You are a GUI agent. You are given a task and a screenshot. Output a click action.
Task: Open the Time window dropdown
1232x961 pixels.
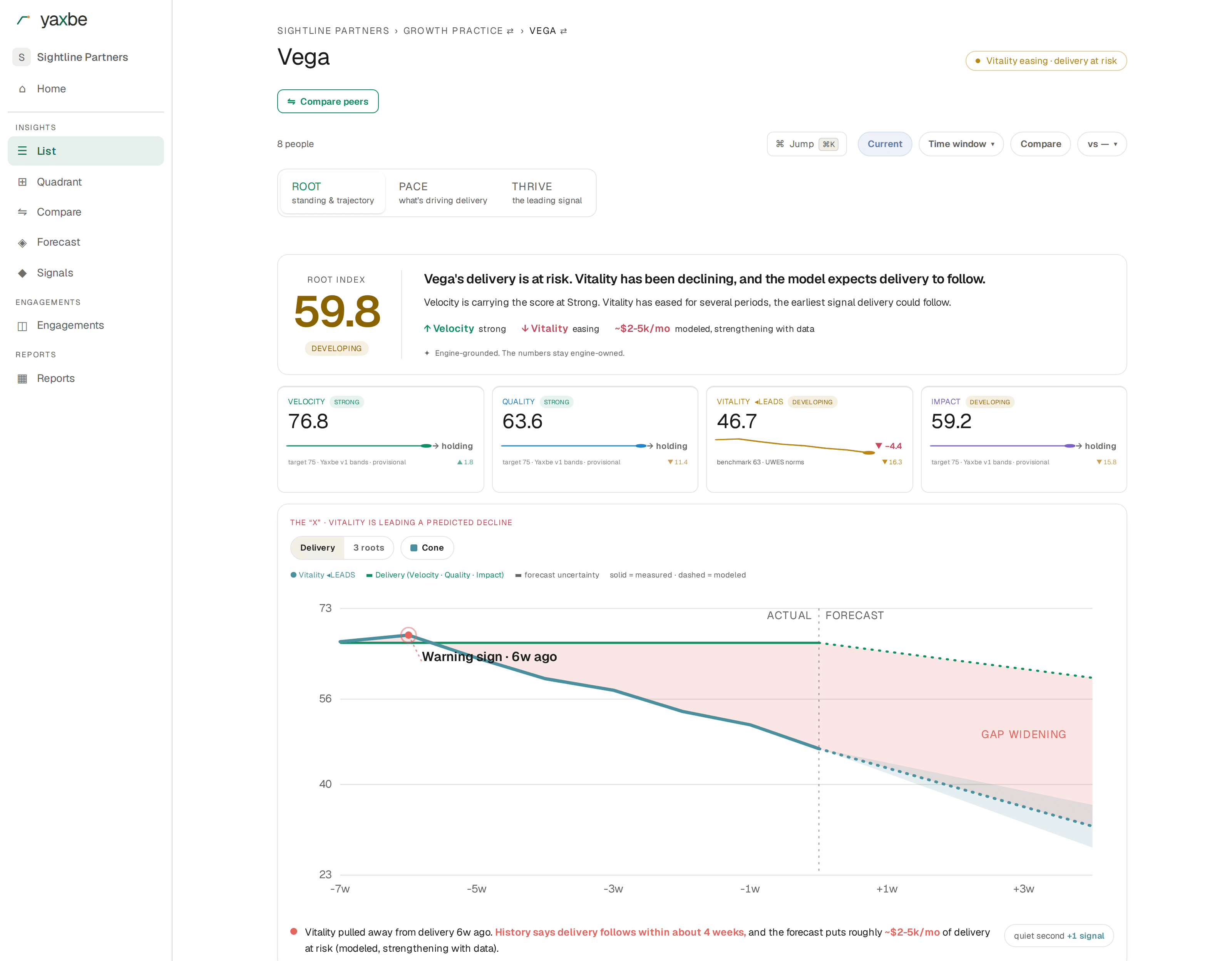[961, 144]
